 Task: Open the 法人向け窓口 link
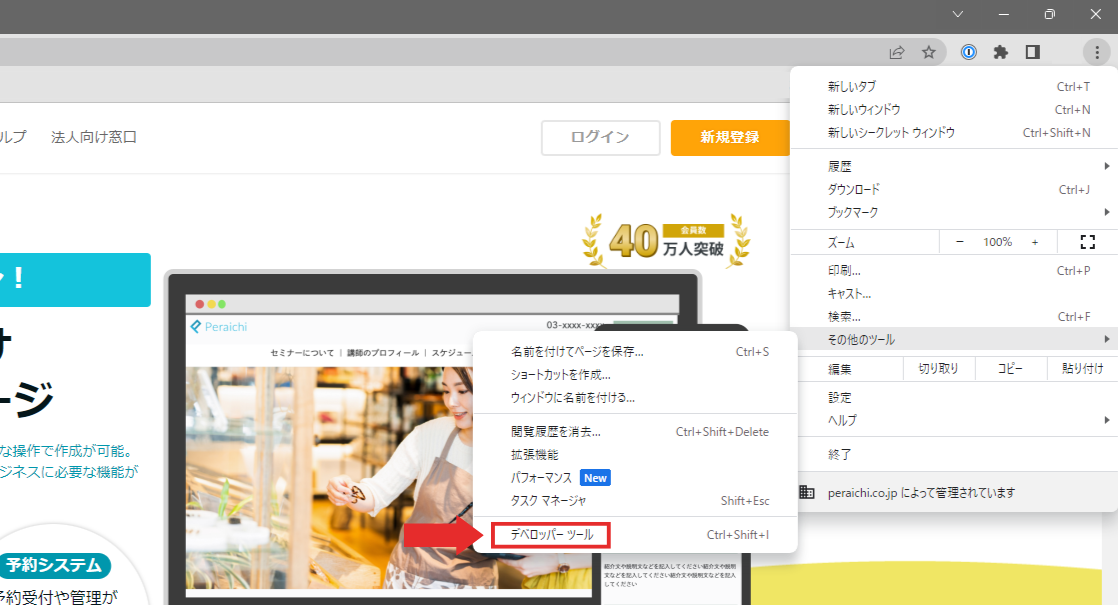tap(93, 137)
